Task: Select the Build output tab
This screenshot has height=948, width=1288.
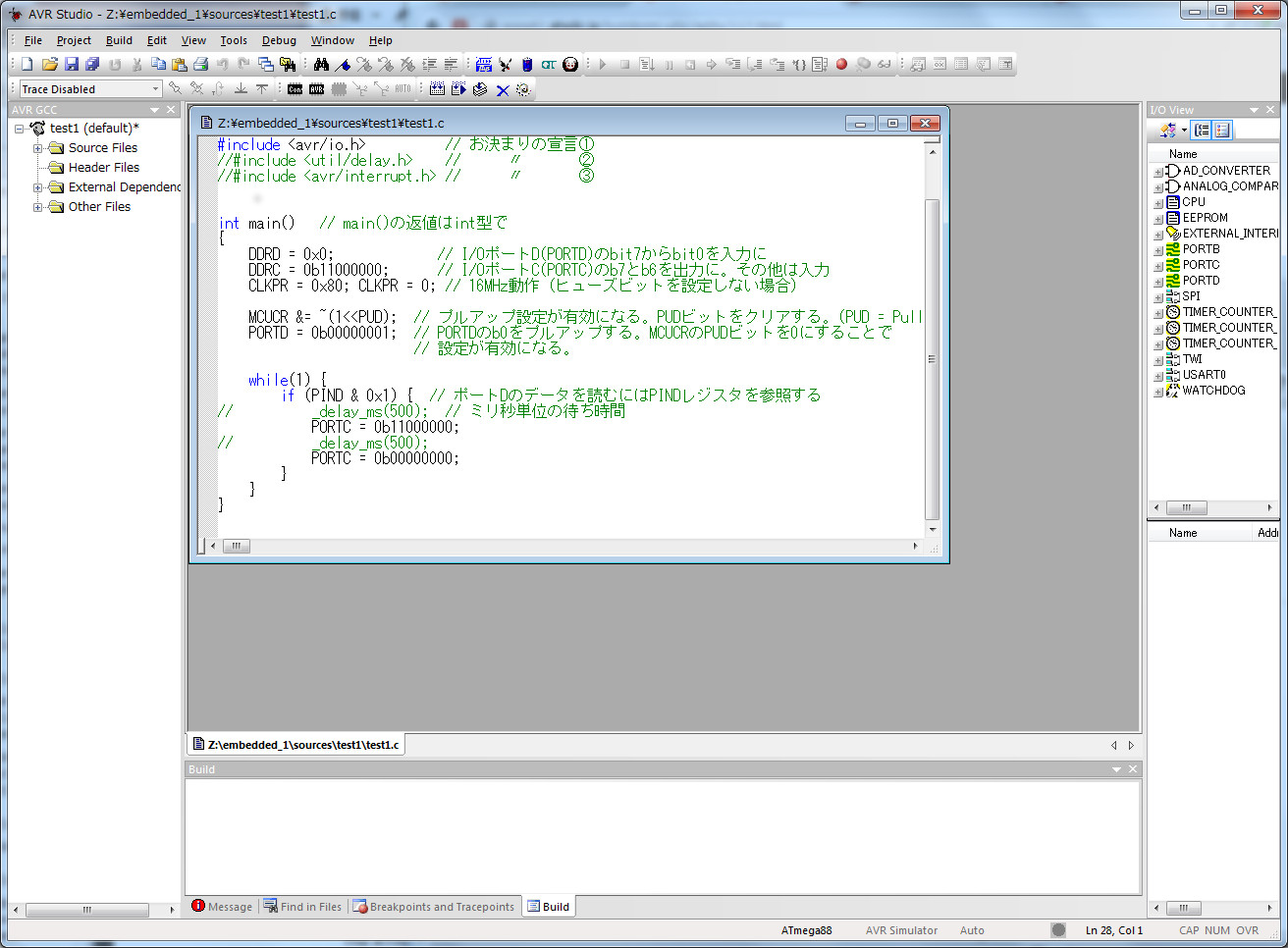Action: (548, 907)
